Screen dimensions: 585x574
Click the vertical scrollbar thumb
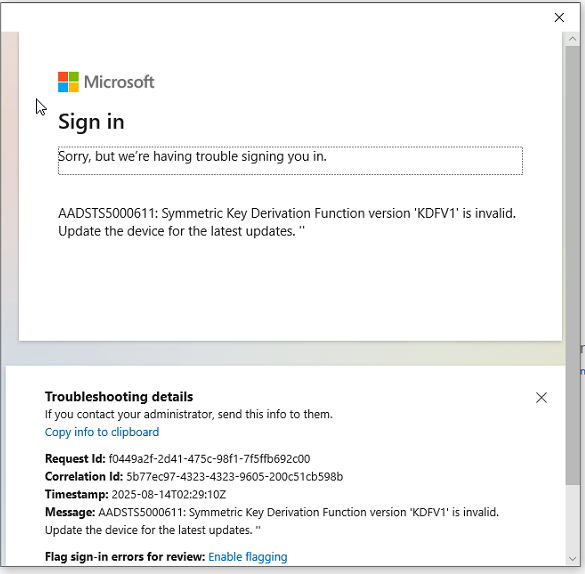coord(572,265)
